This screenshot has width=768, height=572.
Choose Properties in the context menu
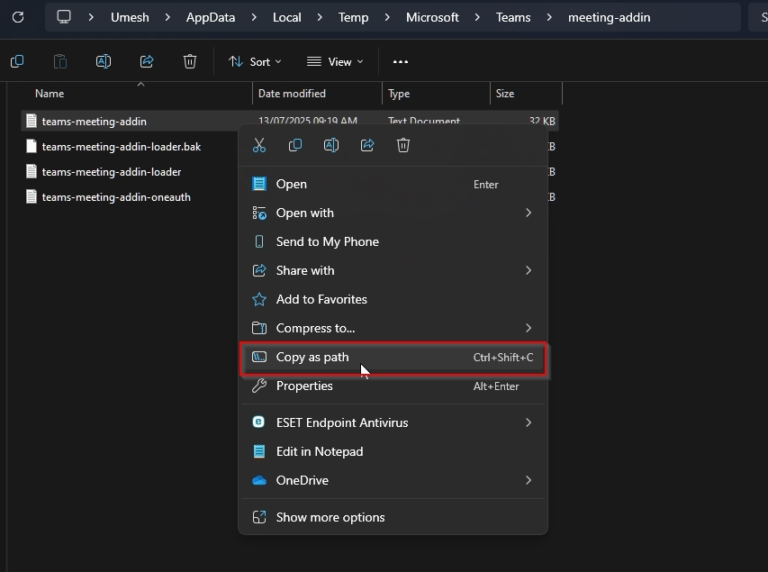[x=393, y=386]
